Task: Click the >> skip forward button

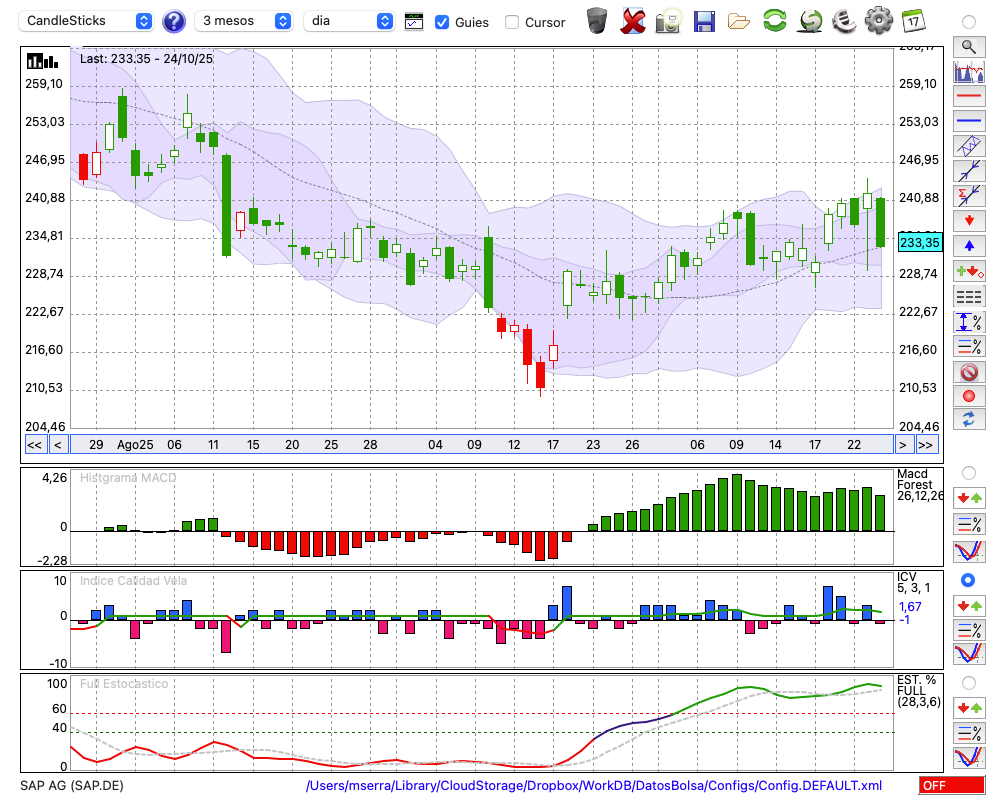Action: (x=926, y=445)
